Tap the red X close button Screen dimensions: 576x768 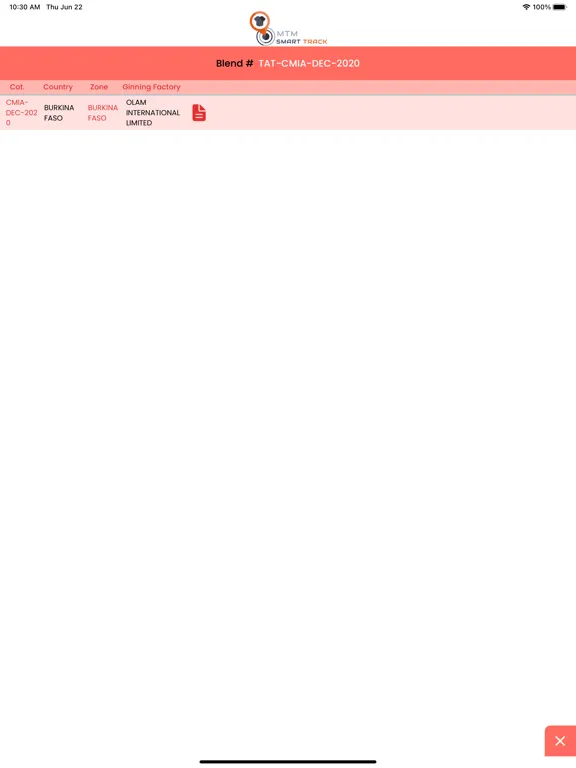coord(560,741)
